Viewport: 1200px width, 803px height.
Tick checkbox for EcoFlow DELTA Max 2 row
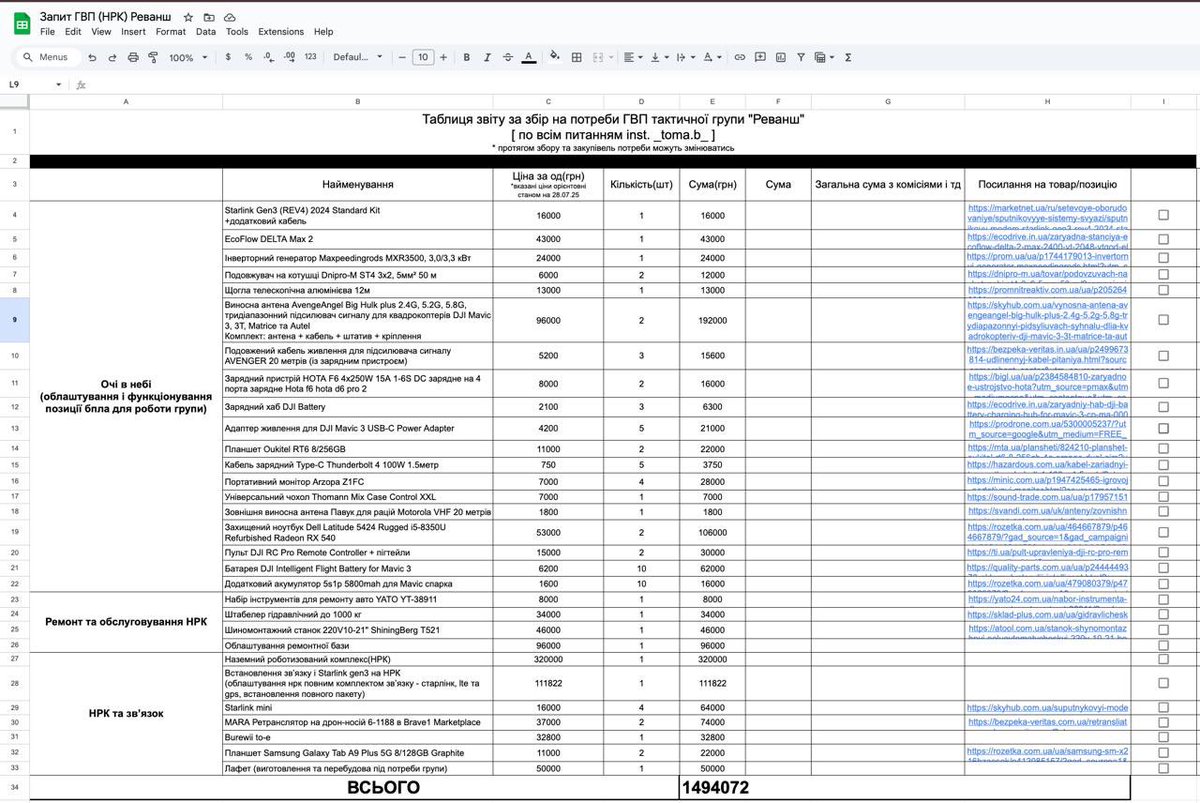[1163, 240]
